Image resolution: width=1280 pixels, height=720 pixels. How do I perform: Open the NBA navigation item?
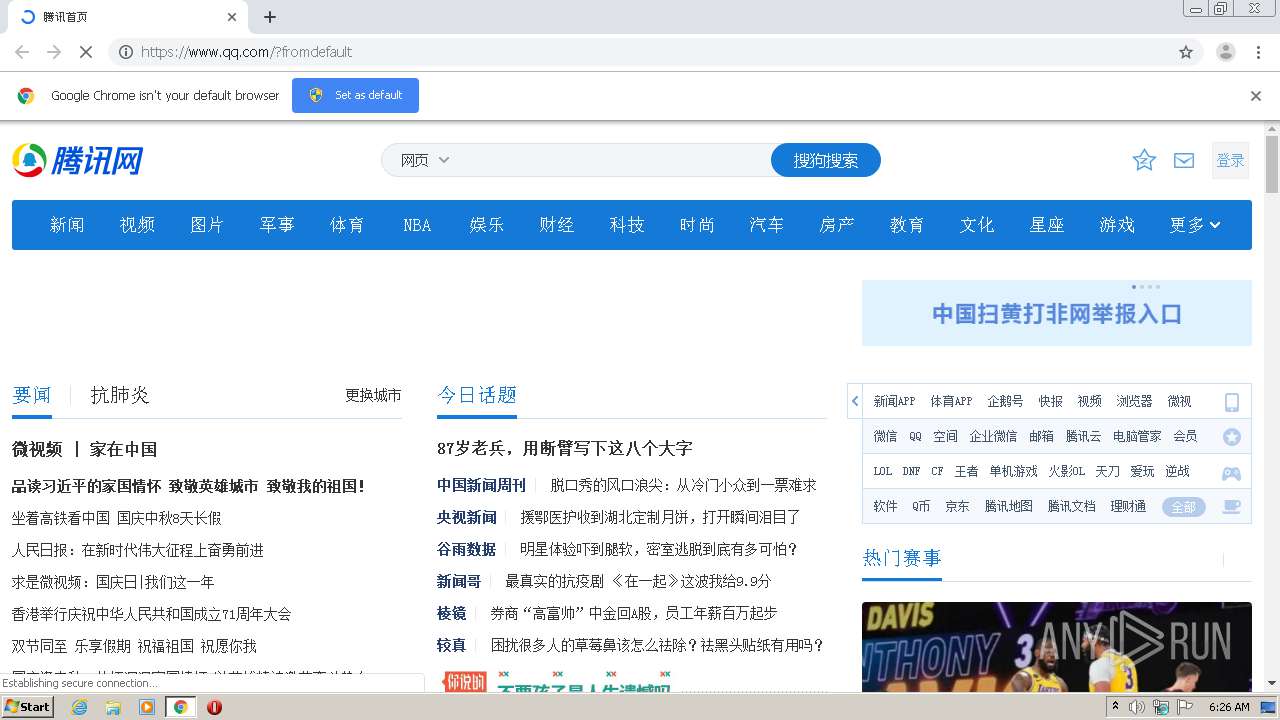click(417, 225)
